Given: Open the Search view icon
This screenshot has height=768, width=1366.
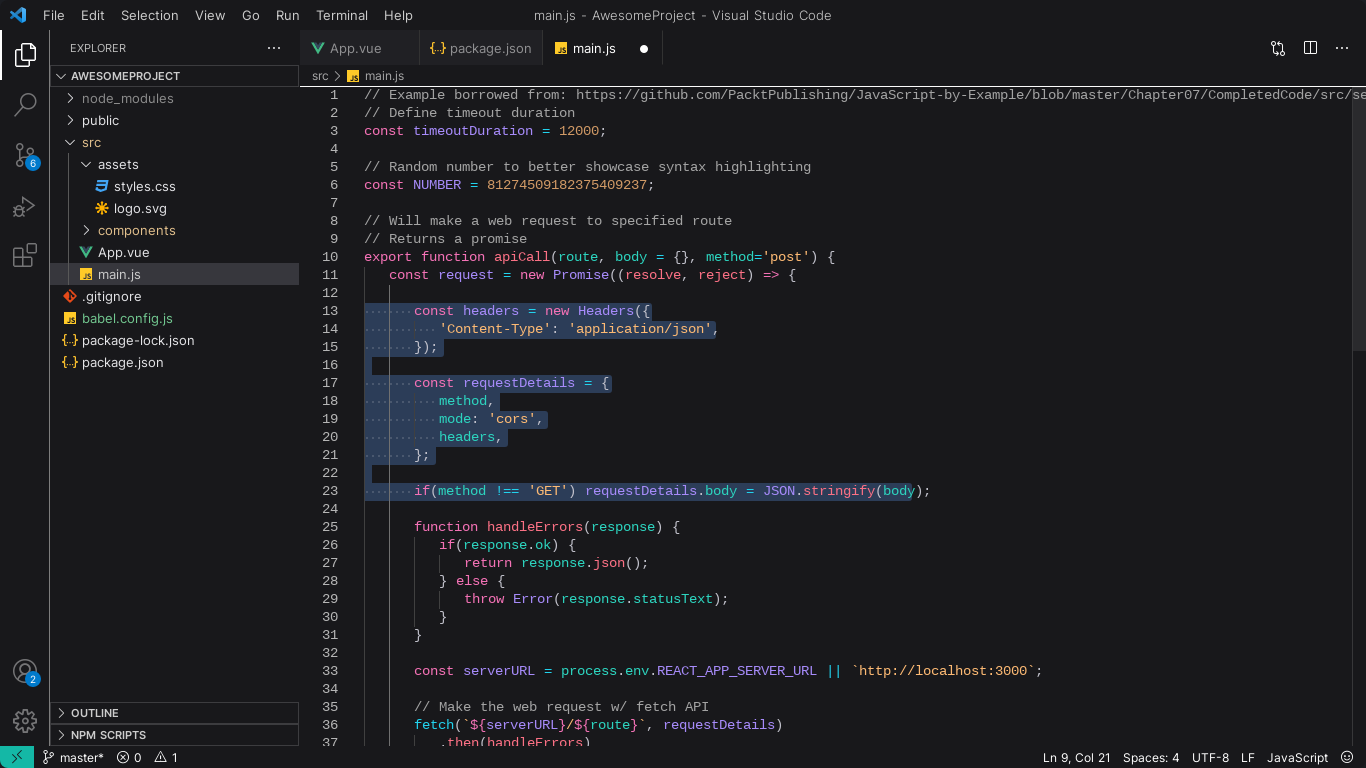Looking at the screenshot, I should tap(25, 104).
